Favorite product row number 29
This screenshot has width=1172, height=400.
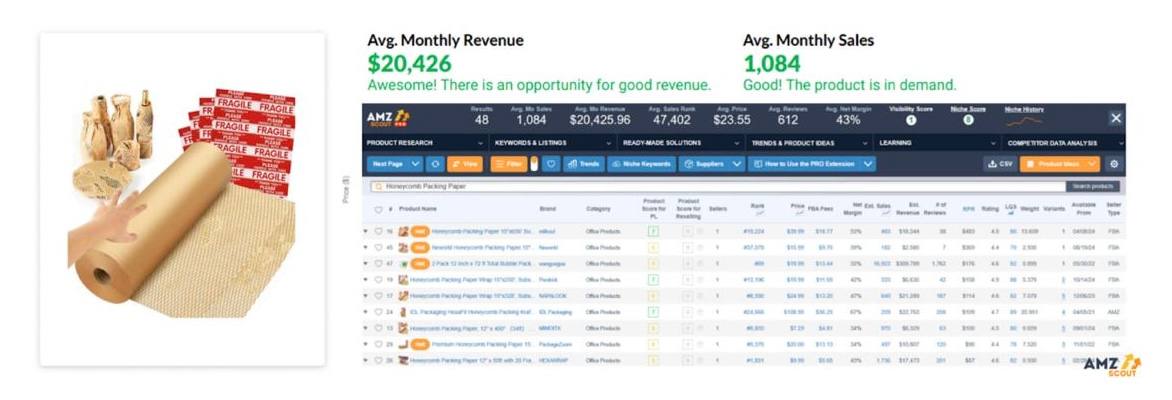pos(378,344)
